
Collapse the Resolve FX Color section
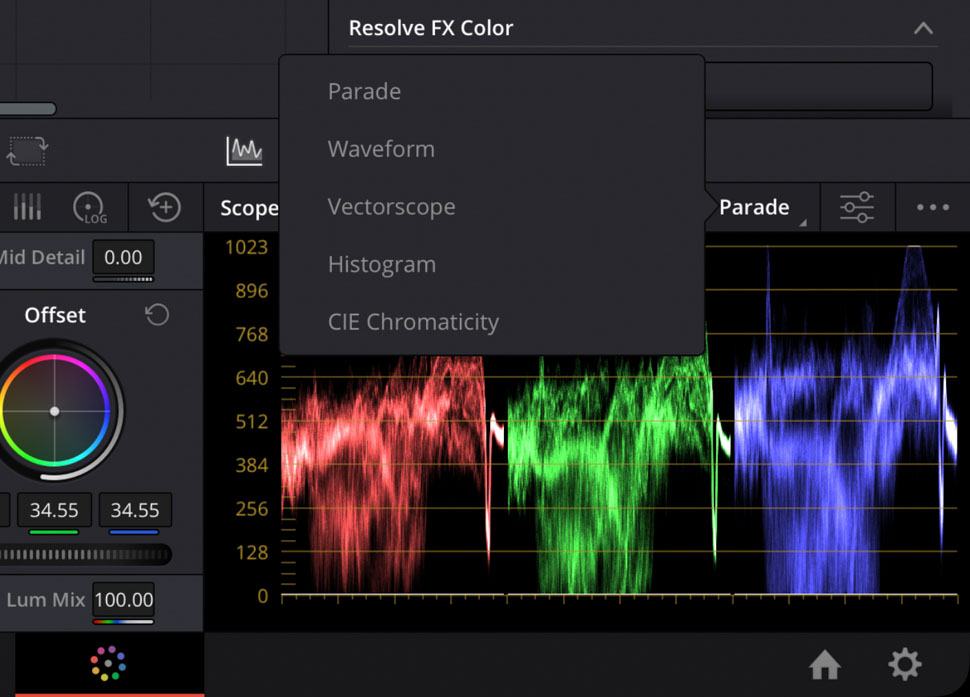(x=923, y=28)
